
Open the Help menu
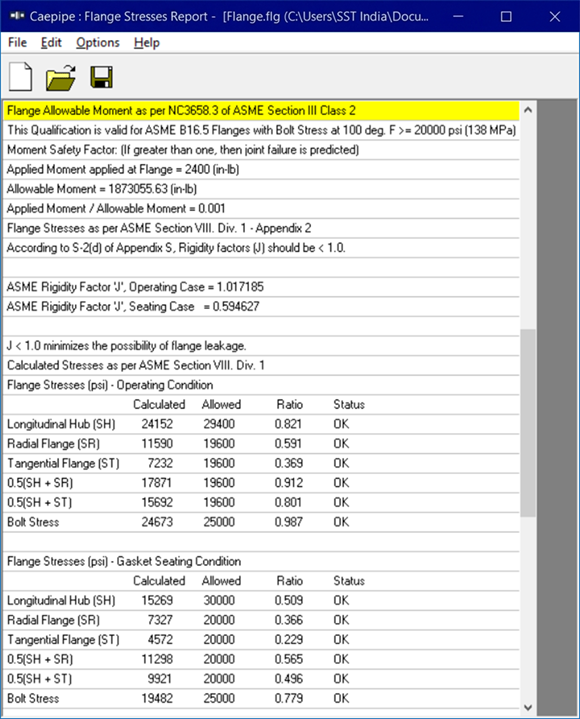(147, 43)
